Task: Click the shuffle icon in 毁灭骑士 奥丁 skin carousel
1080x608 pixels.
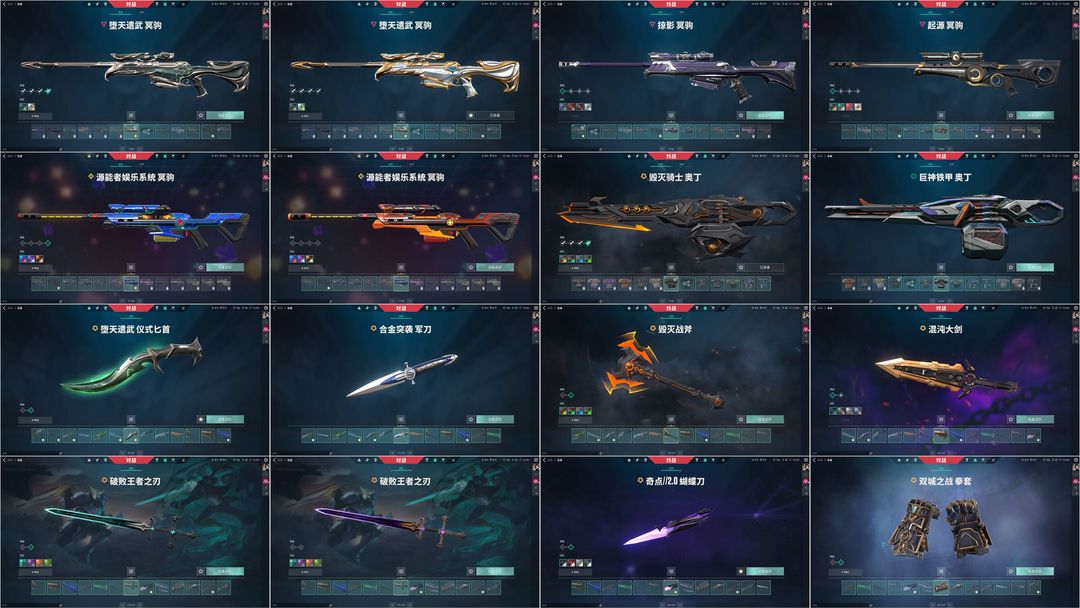Action: pos(685,283)
